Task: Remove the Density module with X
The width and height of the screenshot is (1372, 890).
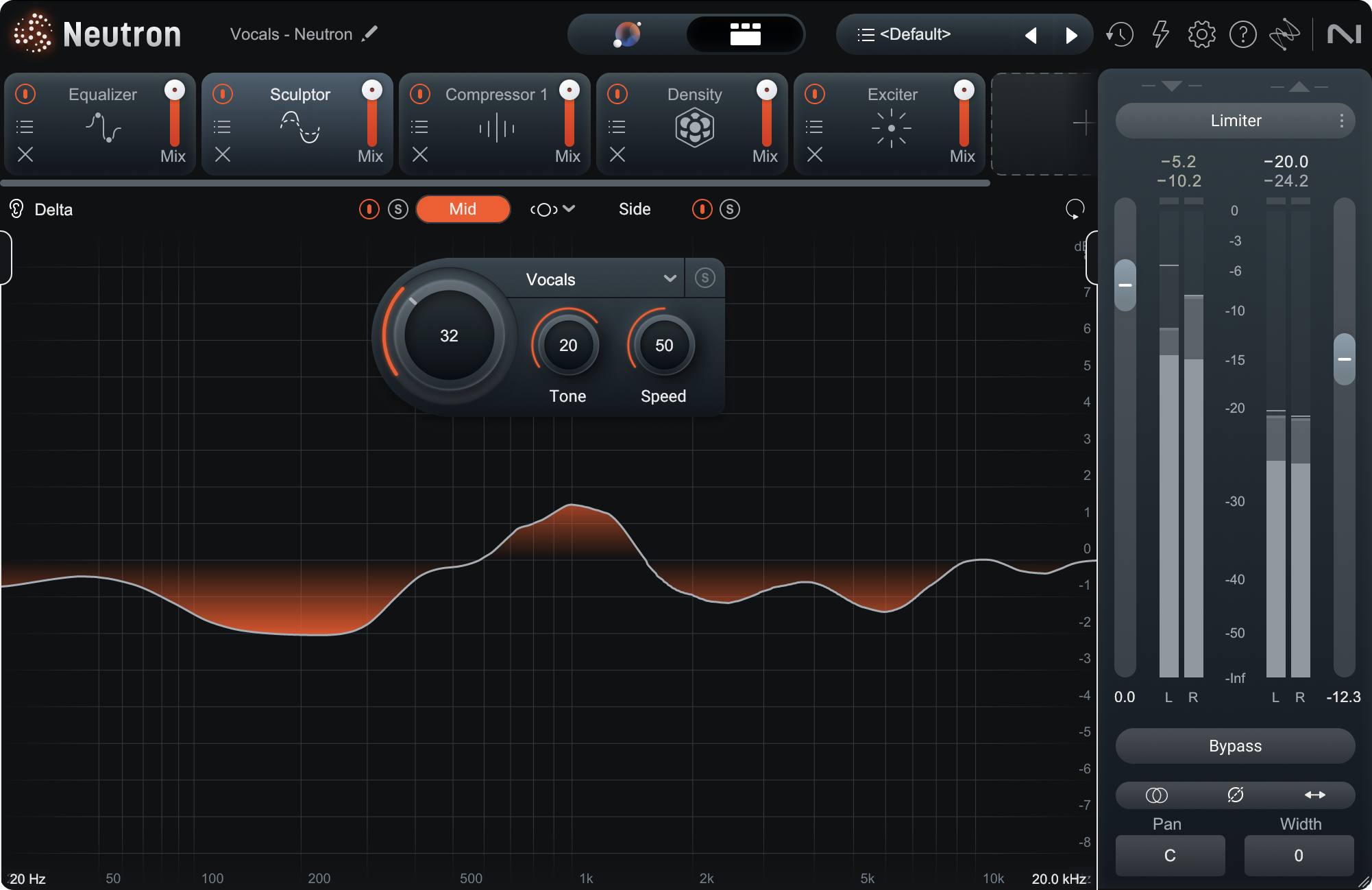Action: [x=617, y=155]
